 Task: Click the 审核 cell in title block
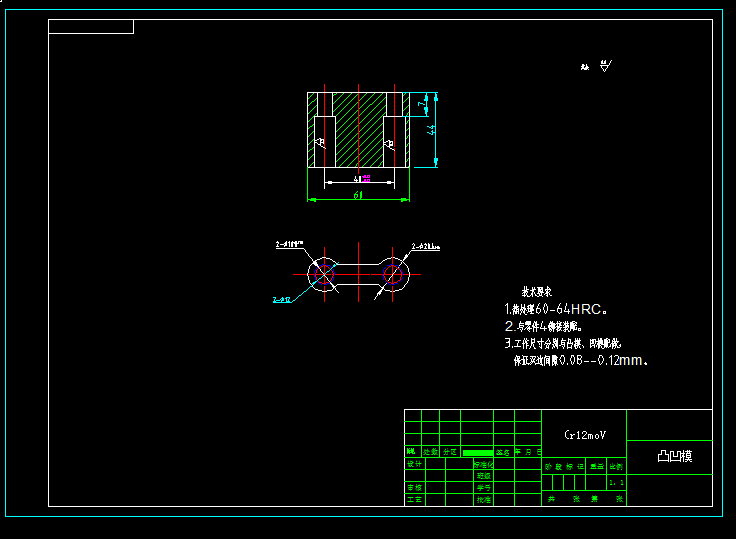coord(415,487)
